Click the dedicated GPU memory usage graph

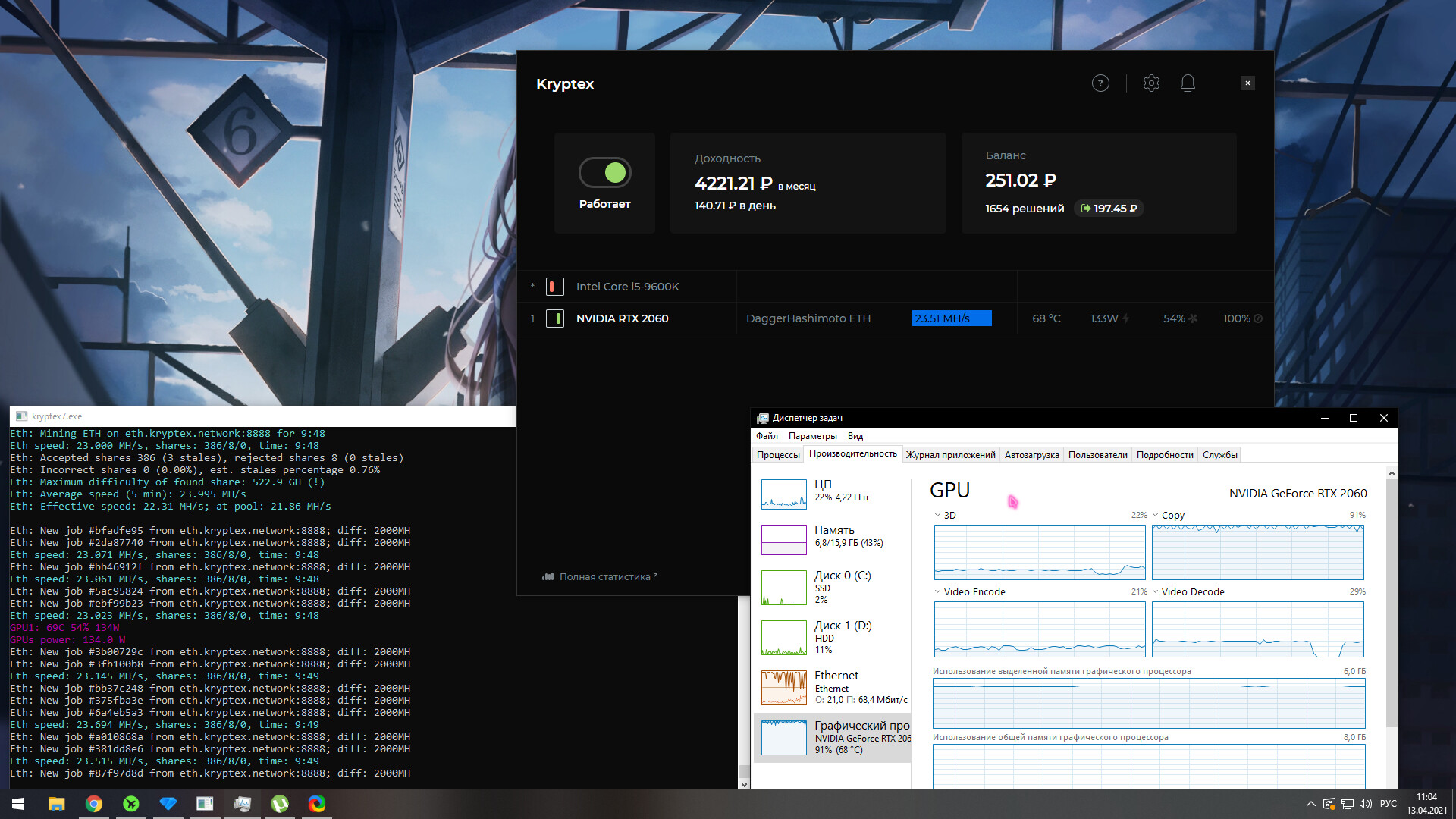tap(1149, 703)
